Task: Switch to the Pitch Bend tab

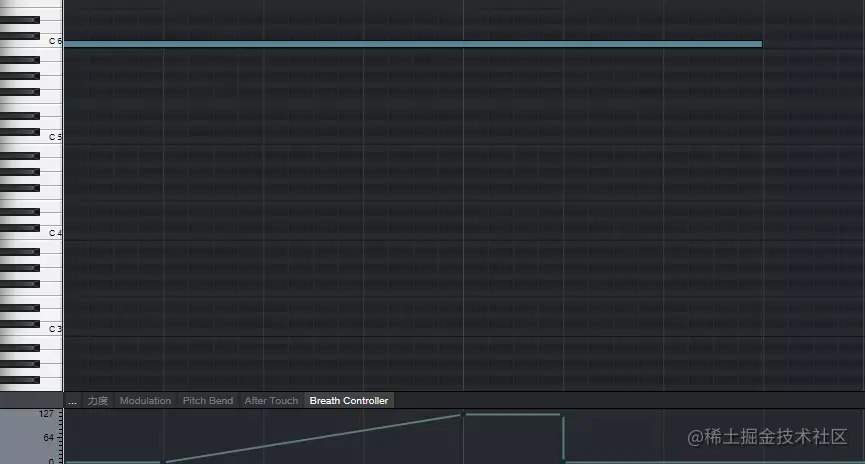Action: (x=208, y=401)
